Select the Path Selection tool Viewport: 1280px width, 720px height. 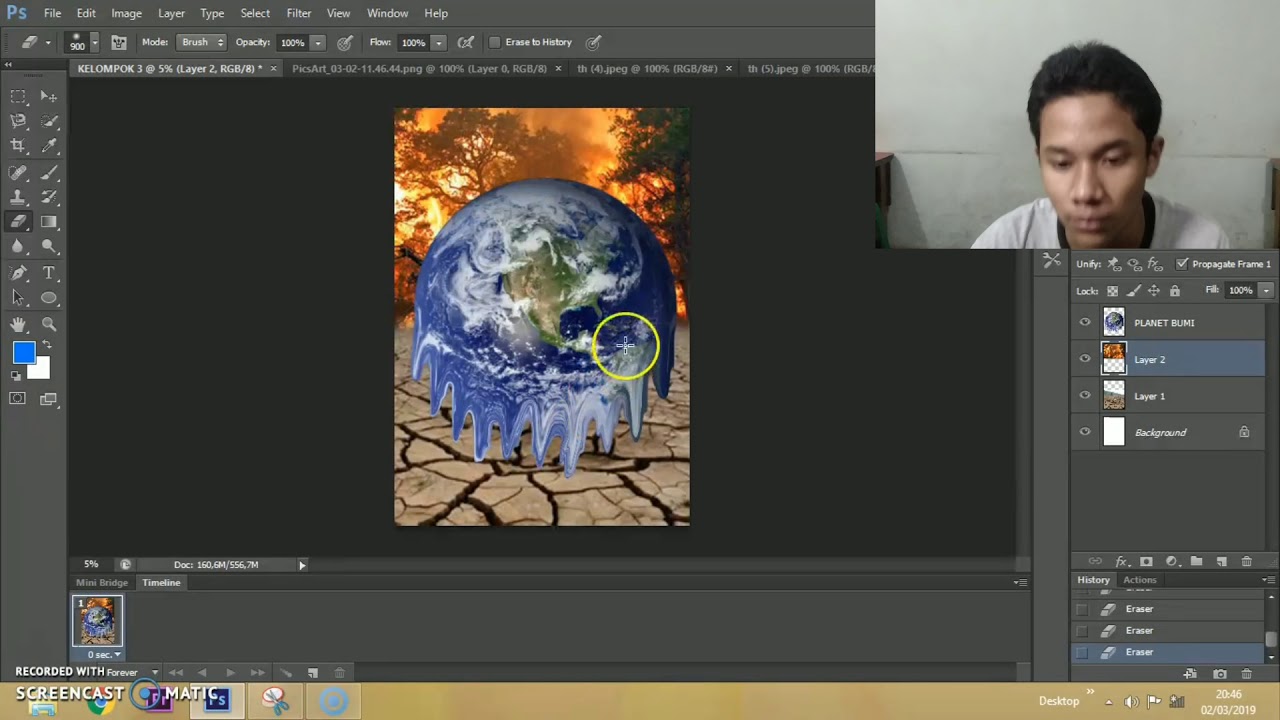(x=18, y=298)
